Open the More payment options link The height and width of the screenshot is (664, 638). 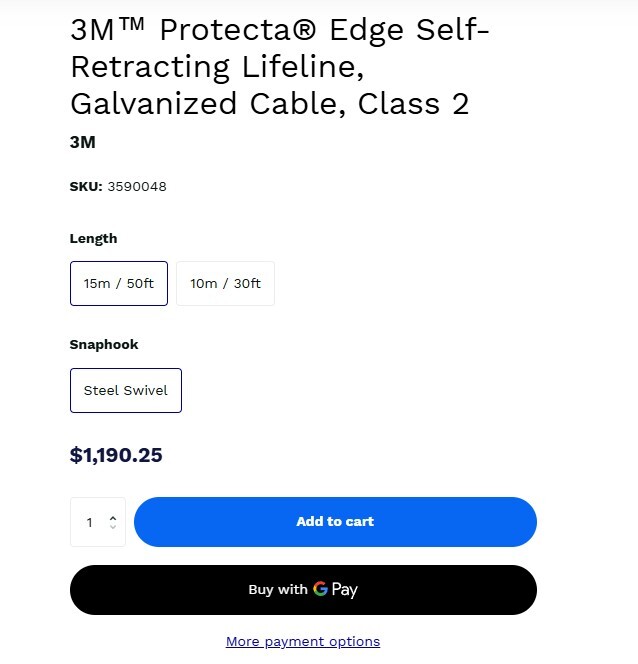[x=303, y=641]
